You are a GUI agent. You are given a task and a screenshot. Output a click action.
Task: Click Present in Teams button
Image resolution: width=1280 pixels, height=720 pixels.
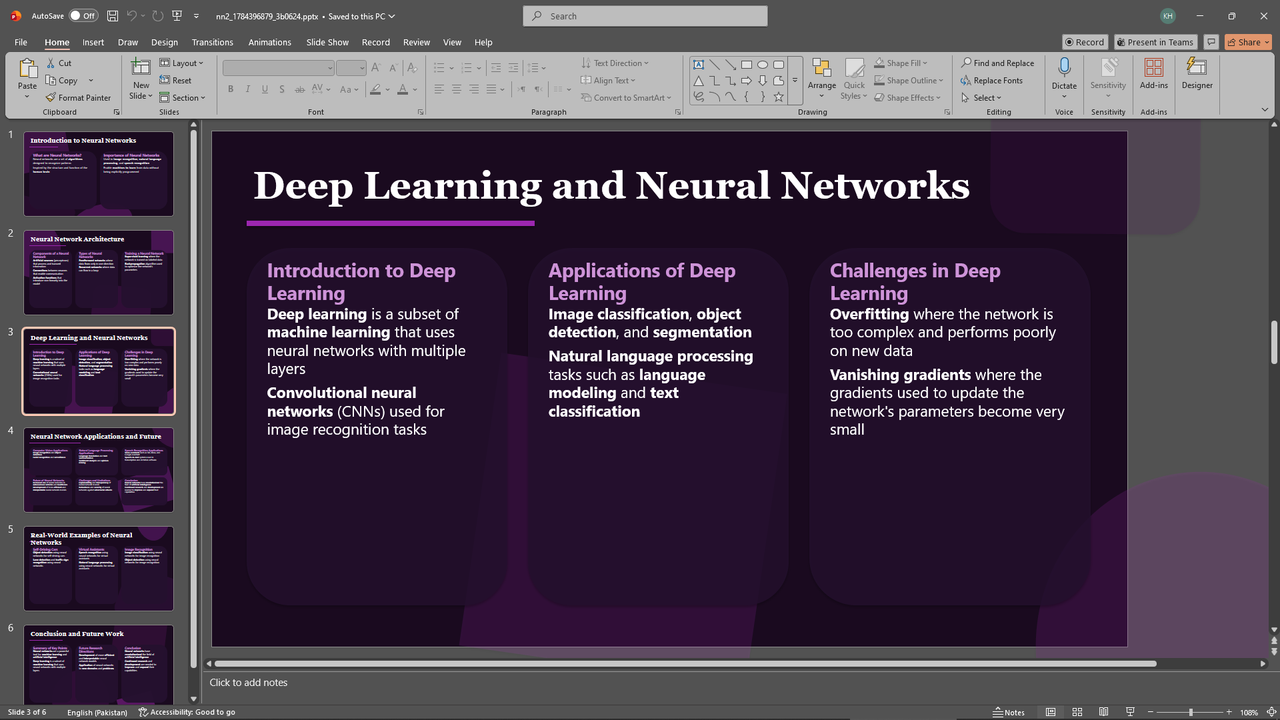(x=1155, y=42)
